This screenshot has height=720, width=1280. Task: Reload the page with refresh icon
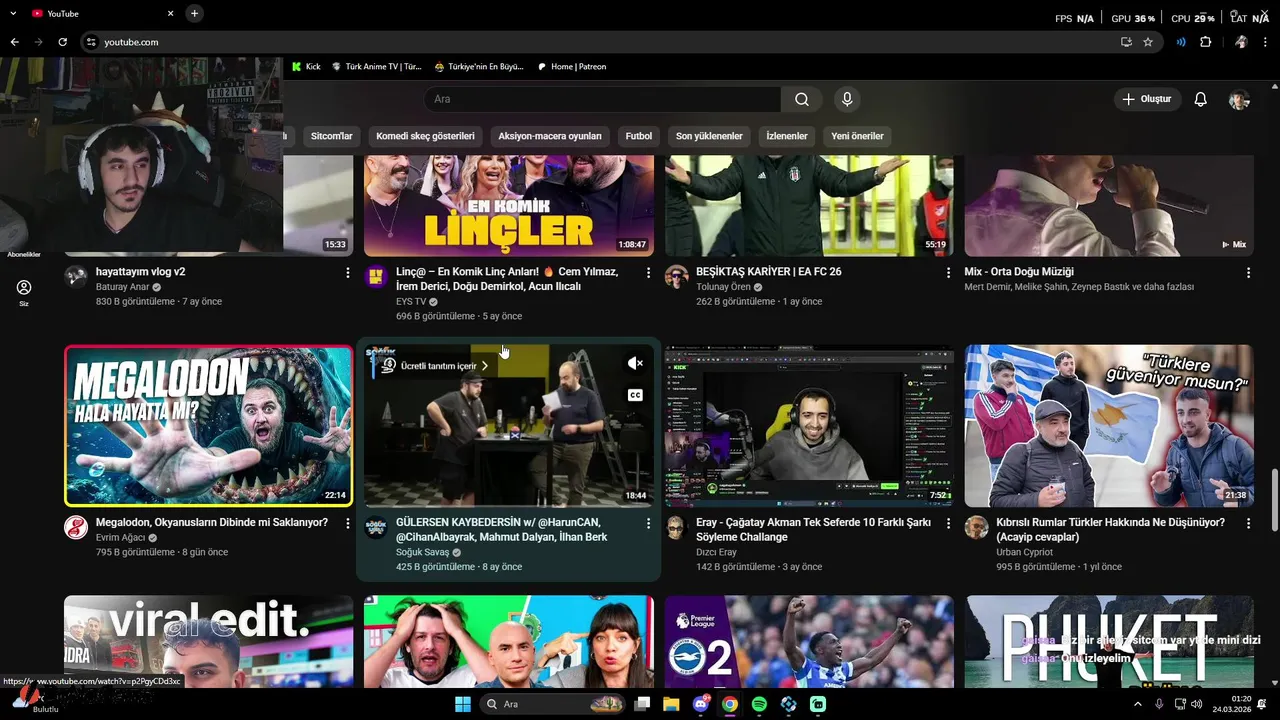62,42
